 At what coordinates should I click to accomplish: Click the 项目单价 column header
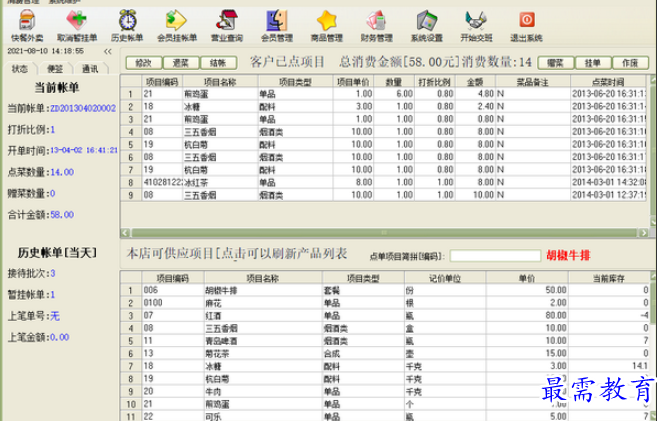coord(353,82)
